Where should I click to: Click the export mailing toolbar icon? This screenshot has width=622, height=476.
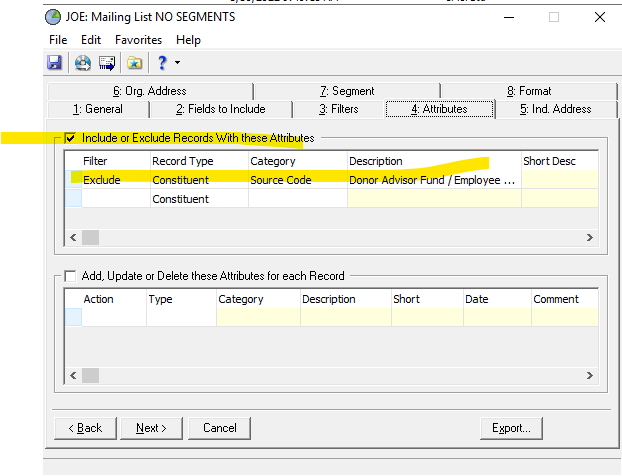tap(107, 63)
